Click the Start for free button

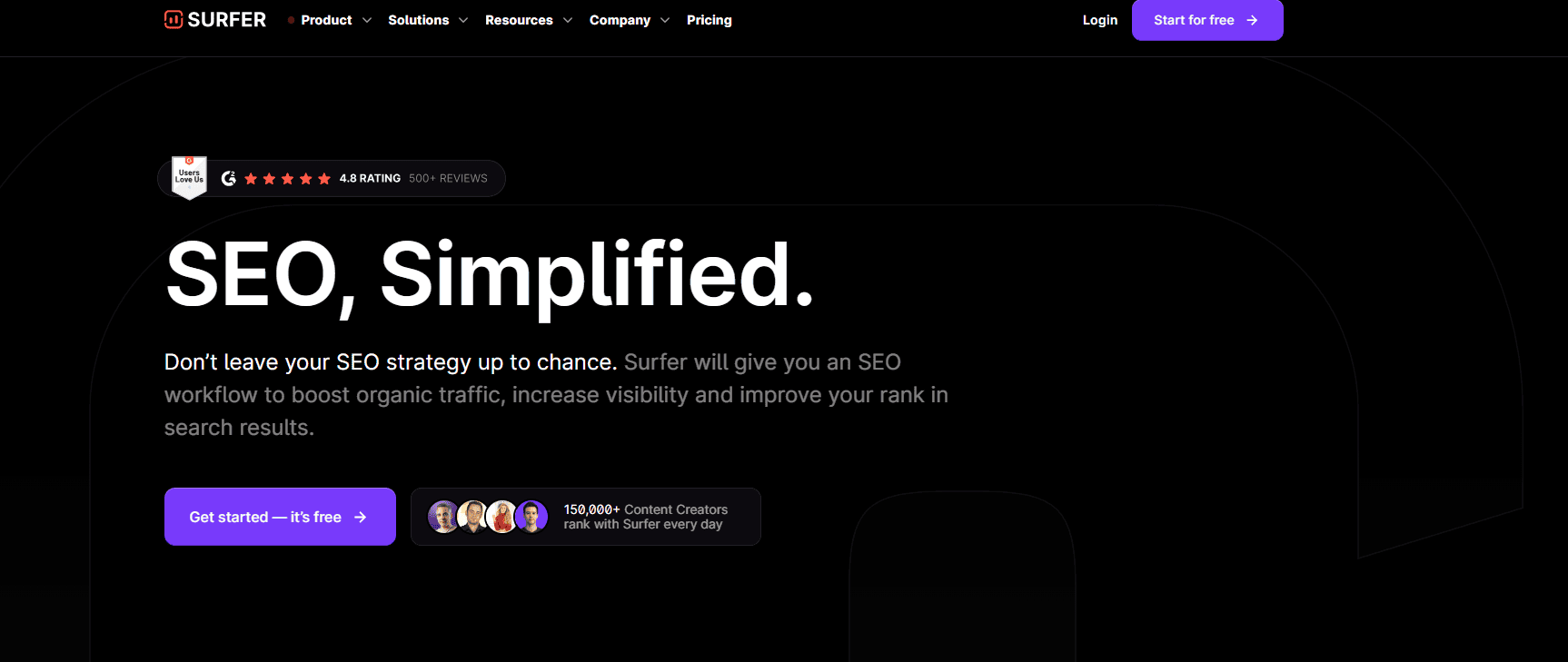[x=1207, y=20]
